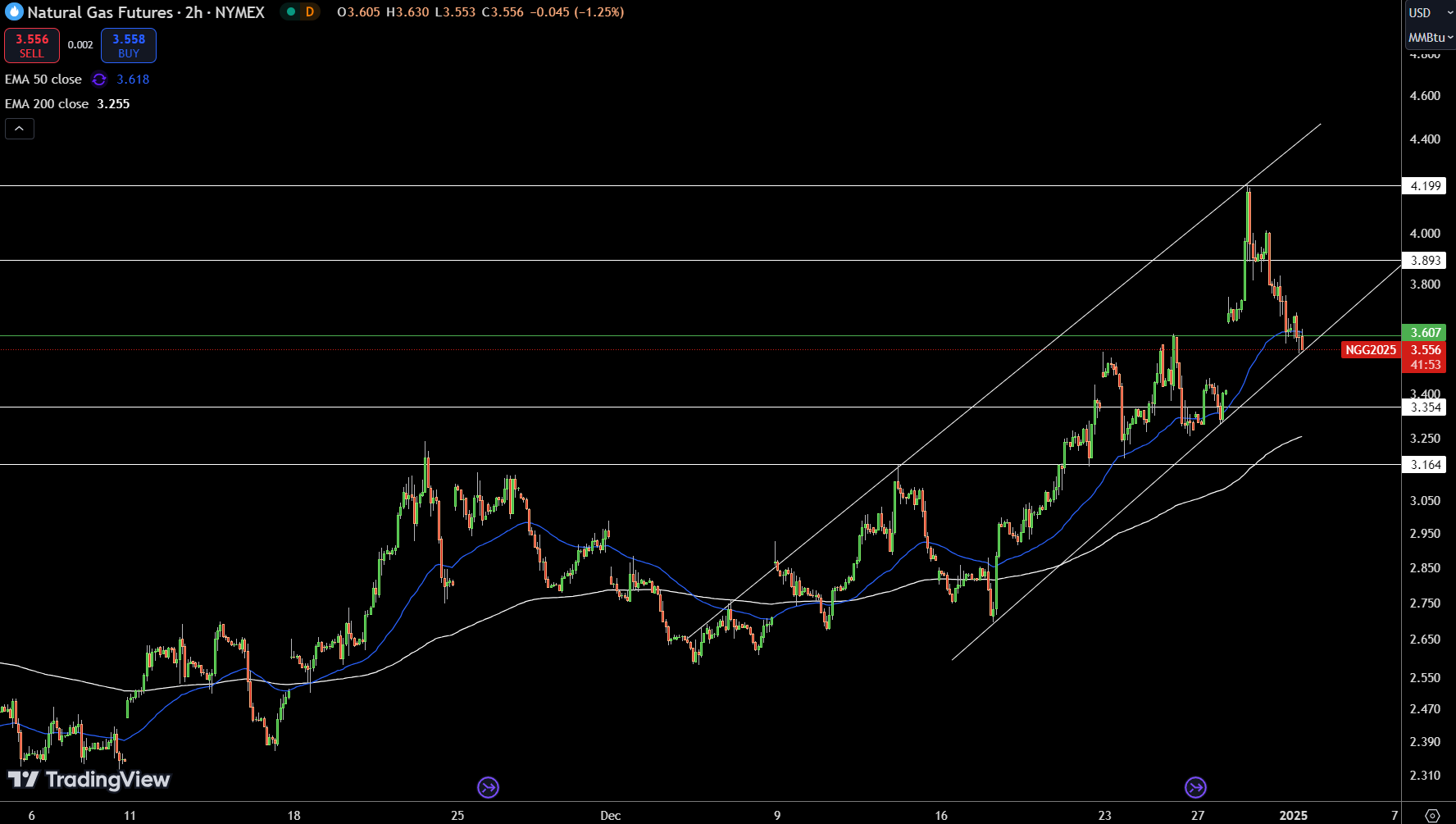The width and height of the screenshot is (1456, 824).
Task: Click the NYMEX exchange label
Action: (240, 12)
